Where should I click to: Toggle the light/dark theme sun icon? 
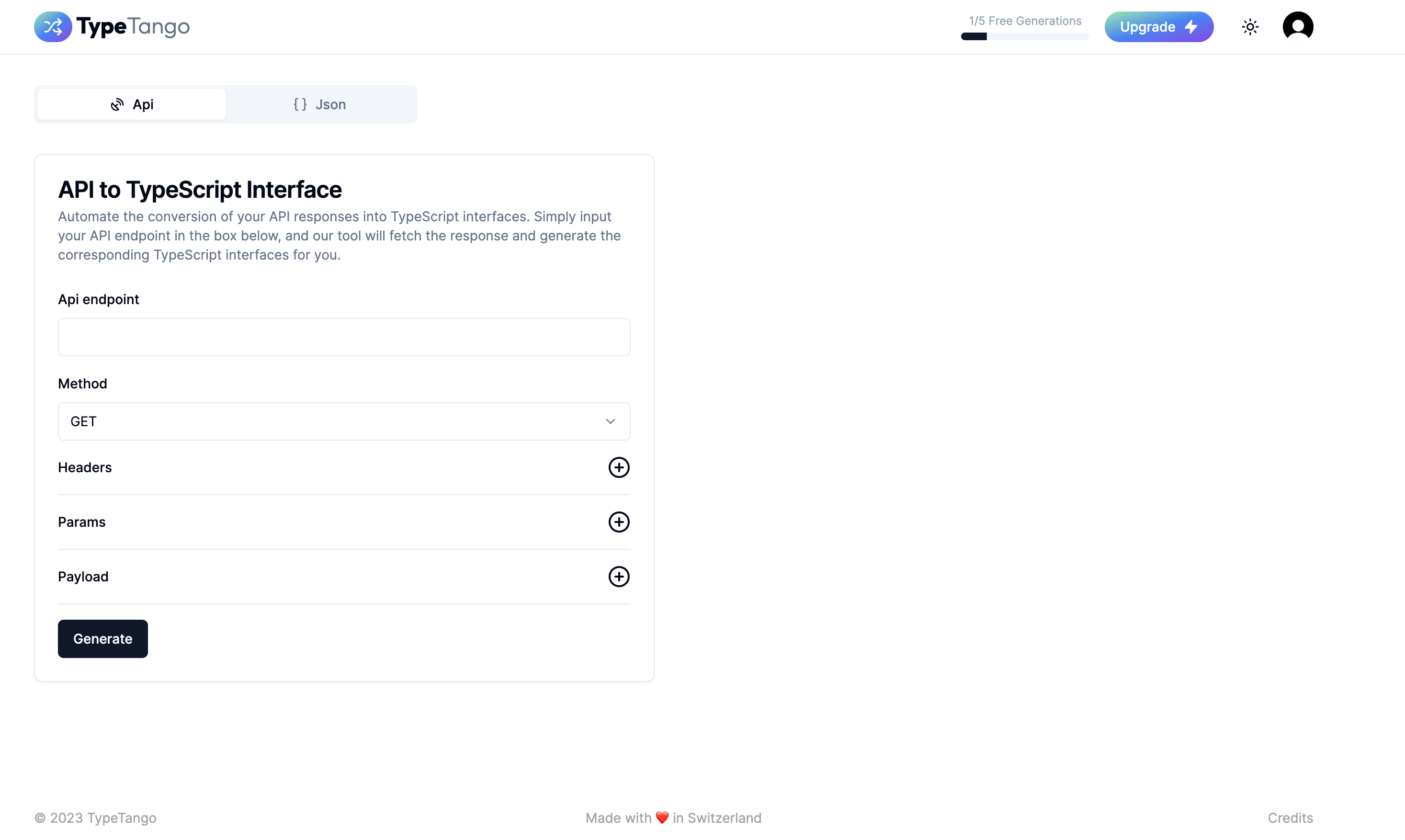pos(1249,27)
